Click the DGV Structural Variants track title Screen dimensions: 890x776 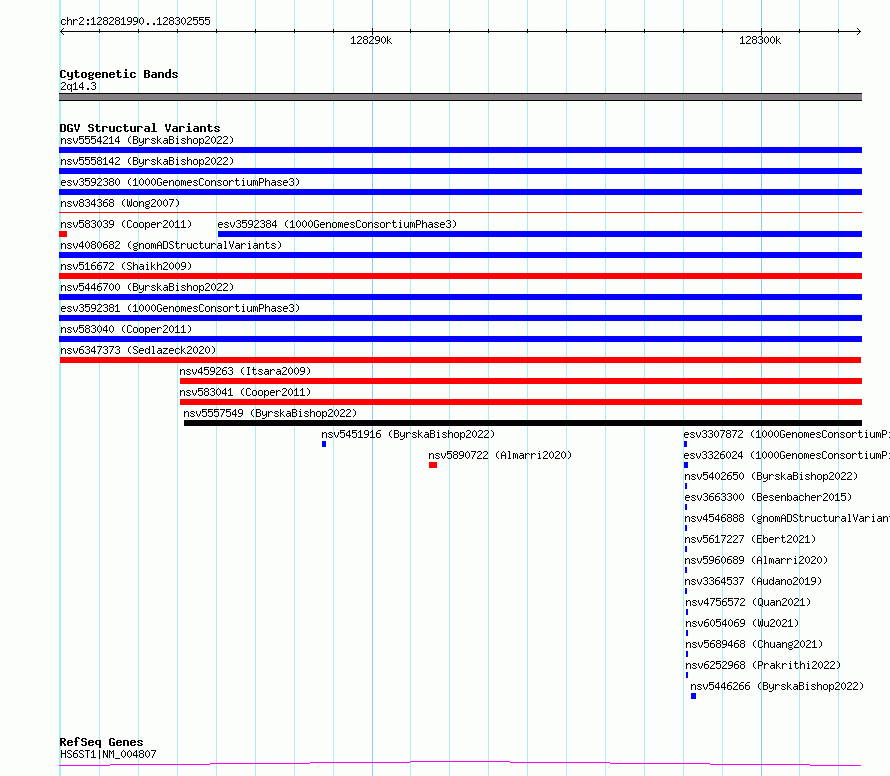[140, 128]
